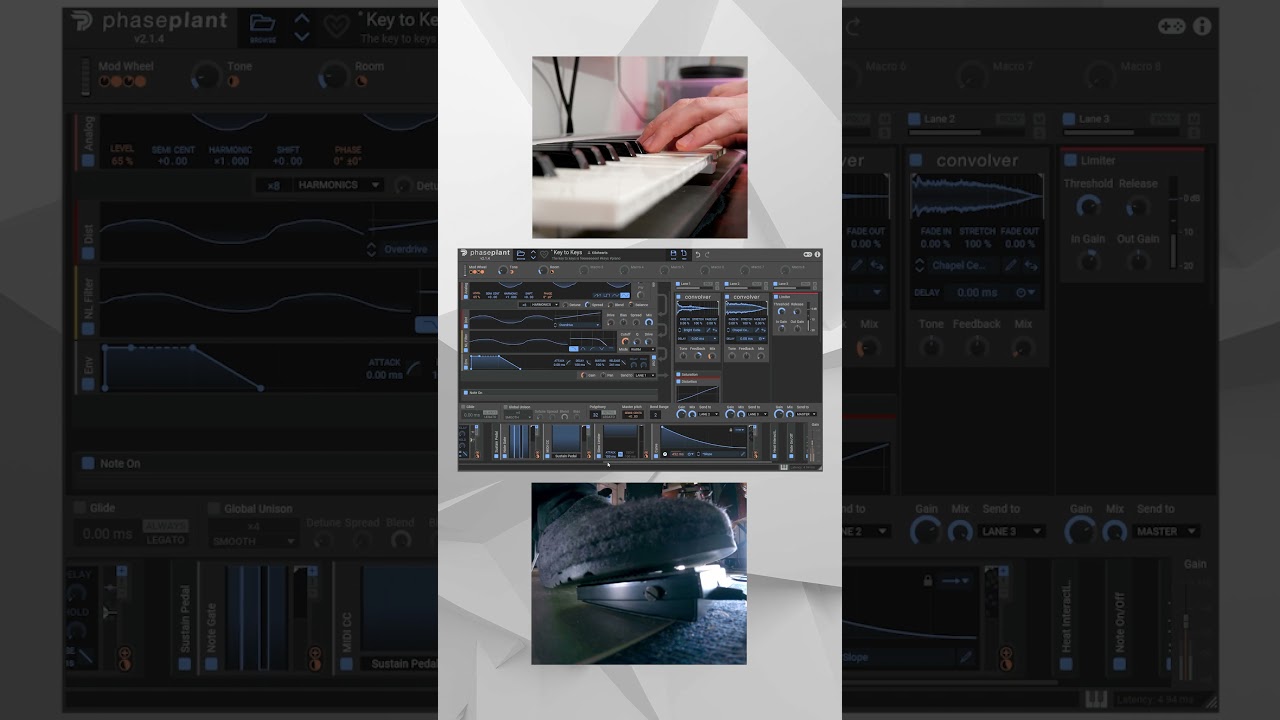This screenshot has height=720, width=1280.
Task: Open the HARMONICS dropdown in dimmed background
Action: [x=340, y=185]
